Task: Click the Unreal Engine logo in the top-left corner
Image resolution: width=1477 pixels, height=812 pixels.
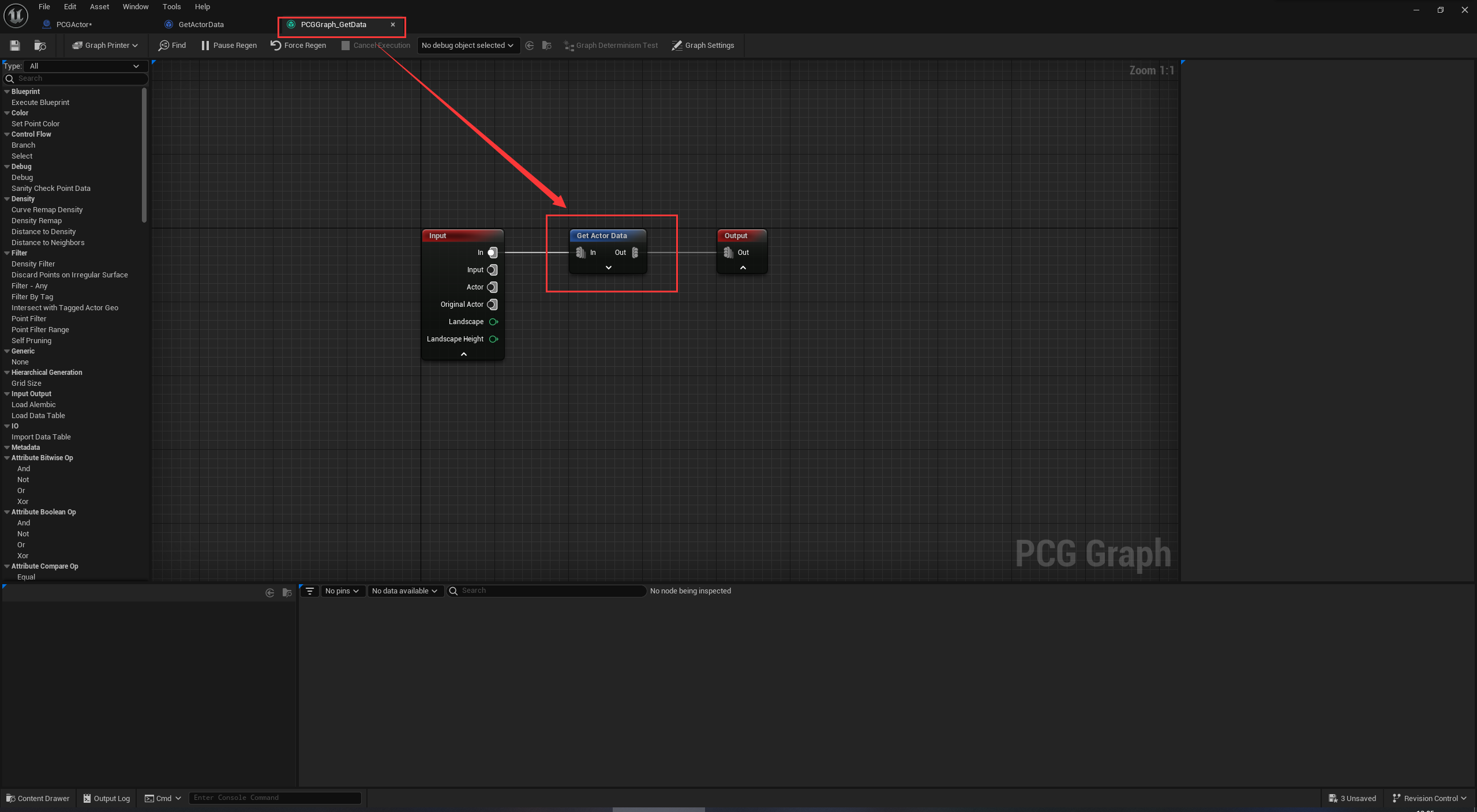Action: [x=15, y=16]
